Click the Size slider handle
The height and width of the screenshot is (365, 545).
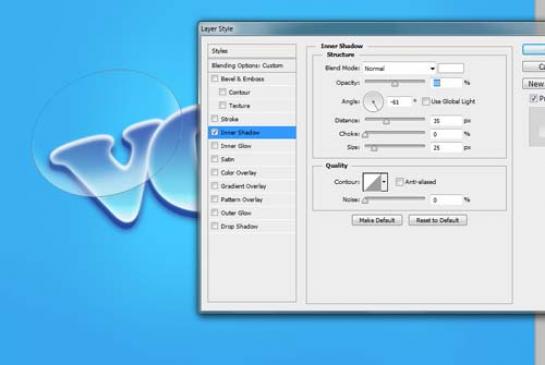pyautogui.click(x=374, y=148)
